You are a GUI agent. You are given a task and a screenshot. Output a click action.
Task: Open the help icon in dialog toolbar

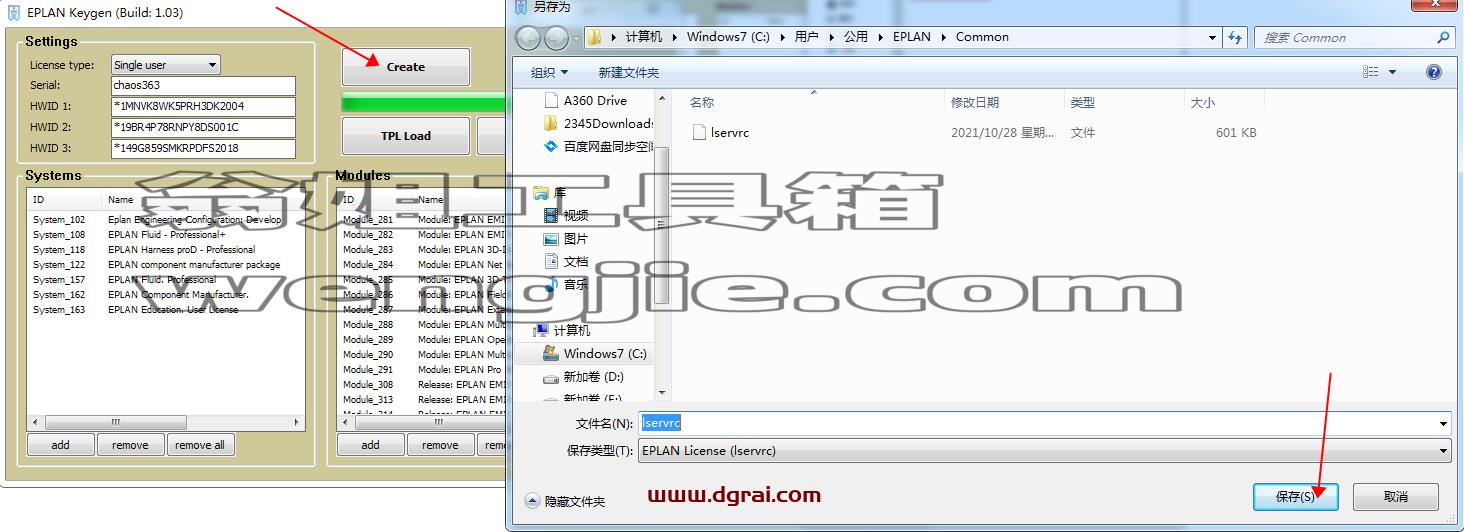(1433, 72)
